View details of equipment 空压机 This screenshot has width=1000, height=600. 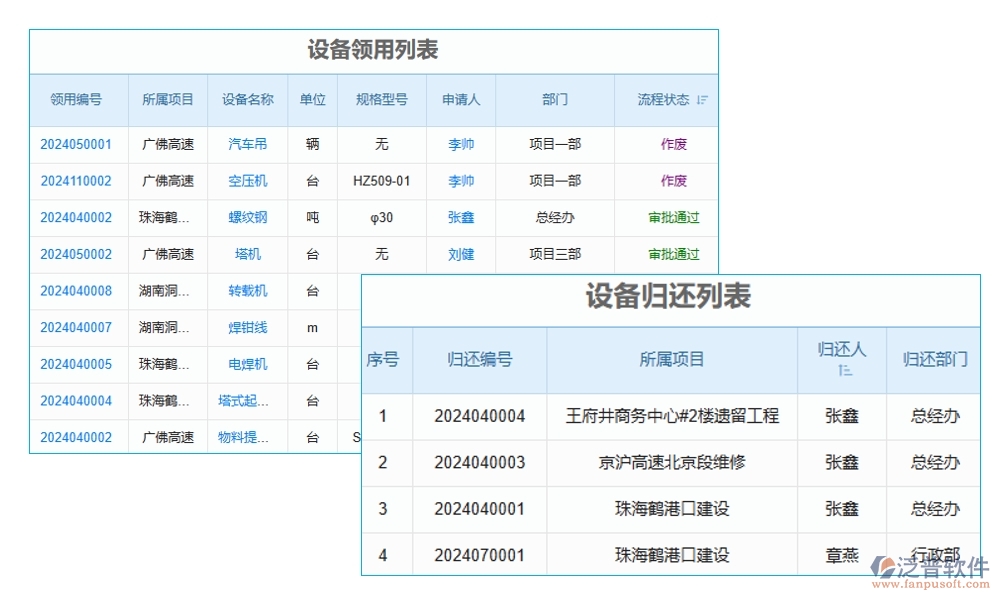pos(246,181)
